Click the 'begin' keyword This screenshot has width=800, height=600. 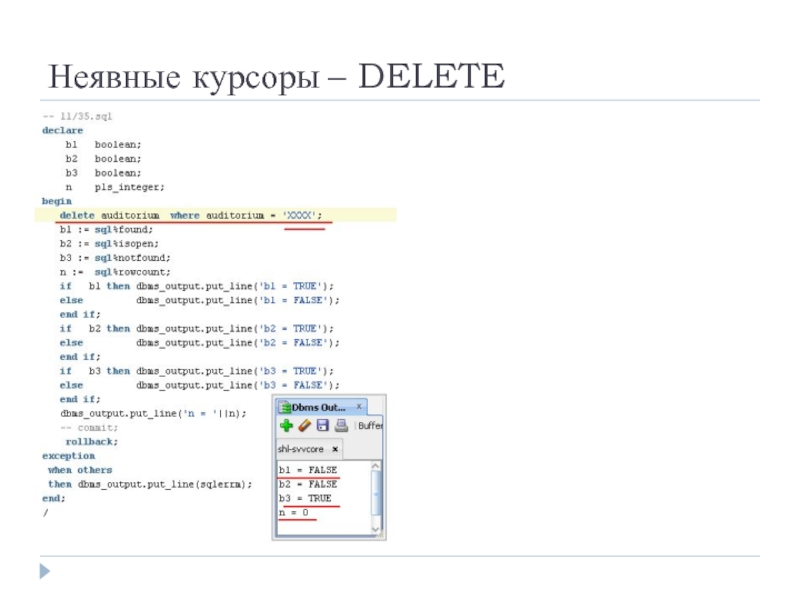(x=57, y=201)
